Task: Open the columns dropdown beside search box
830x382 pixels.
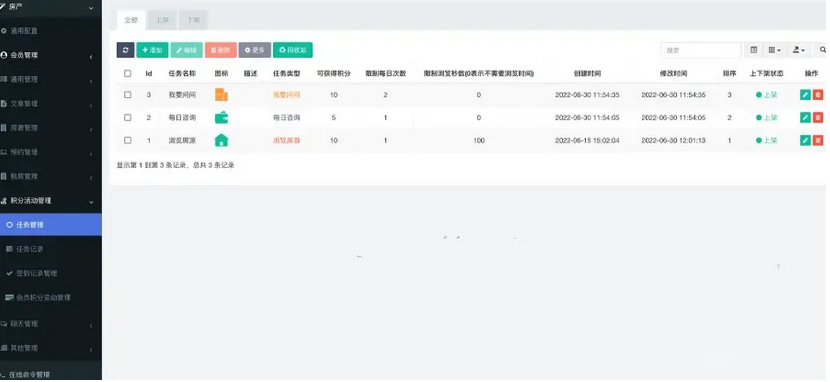Action: tap(774, 50)
